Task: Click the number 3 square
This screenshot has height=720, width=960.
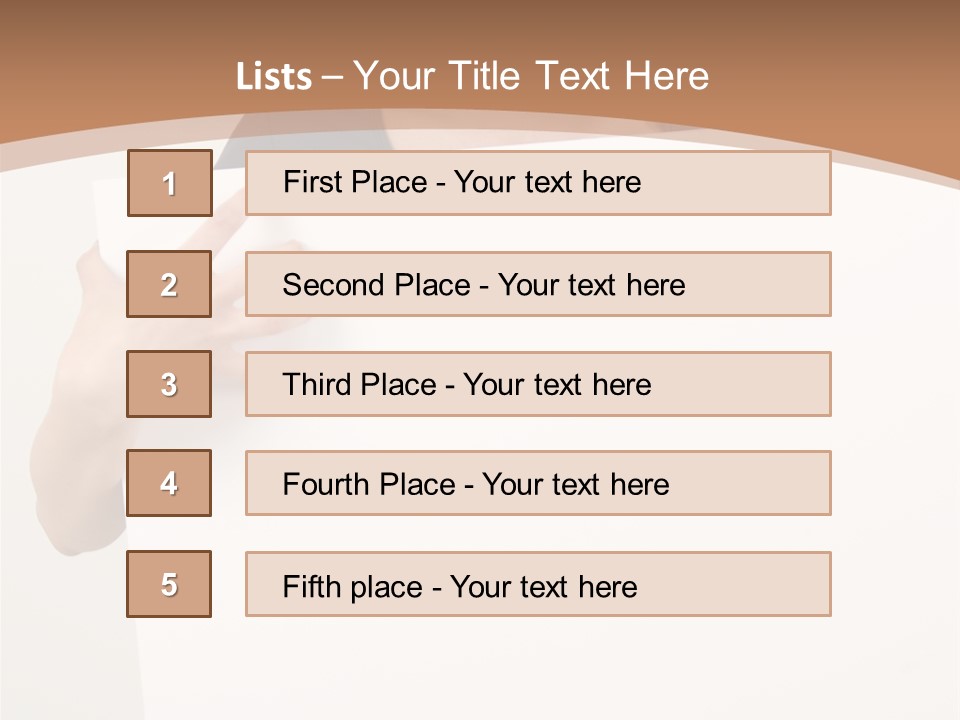Action: [169, 384]
